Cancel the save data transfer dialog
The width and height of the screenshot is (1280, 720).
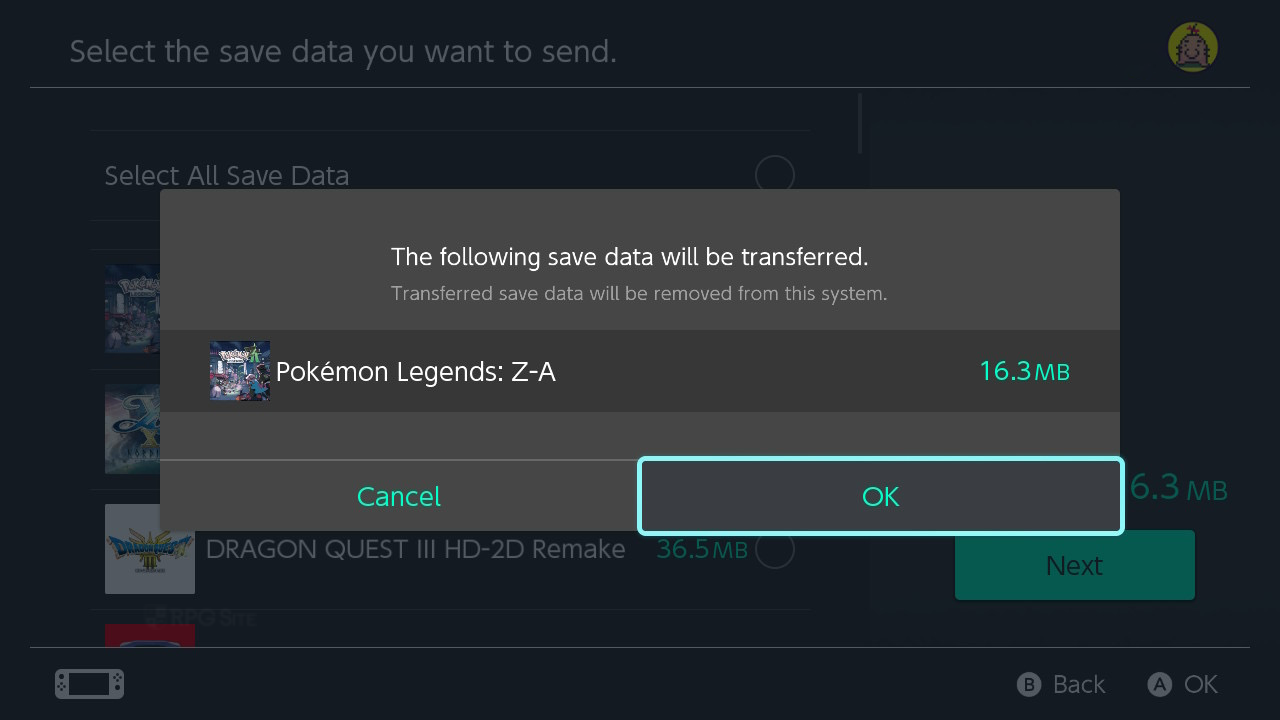pos(399,496)
